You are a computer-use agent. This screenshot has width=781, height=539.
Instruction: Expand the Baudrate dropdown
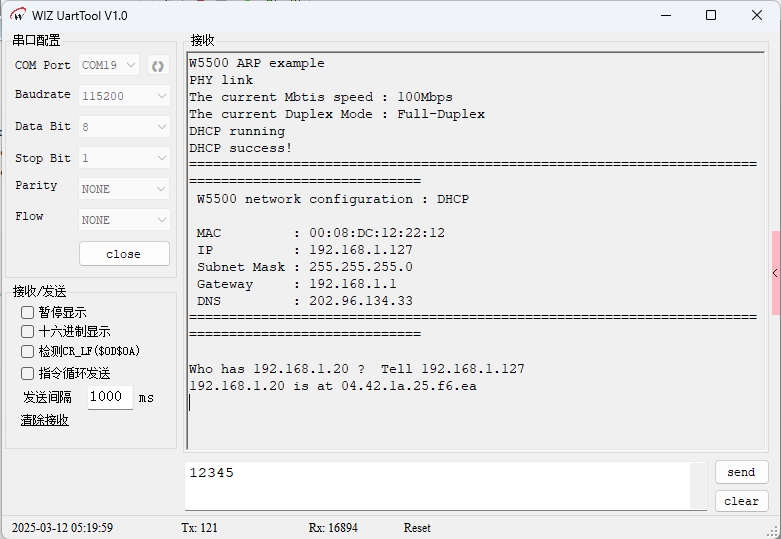point(124,96)
